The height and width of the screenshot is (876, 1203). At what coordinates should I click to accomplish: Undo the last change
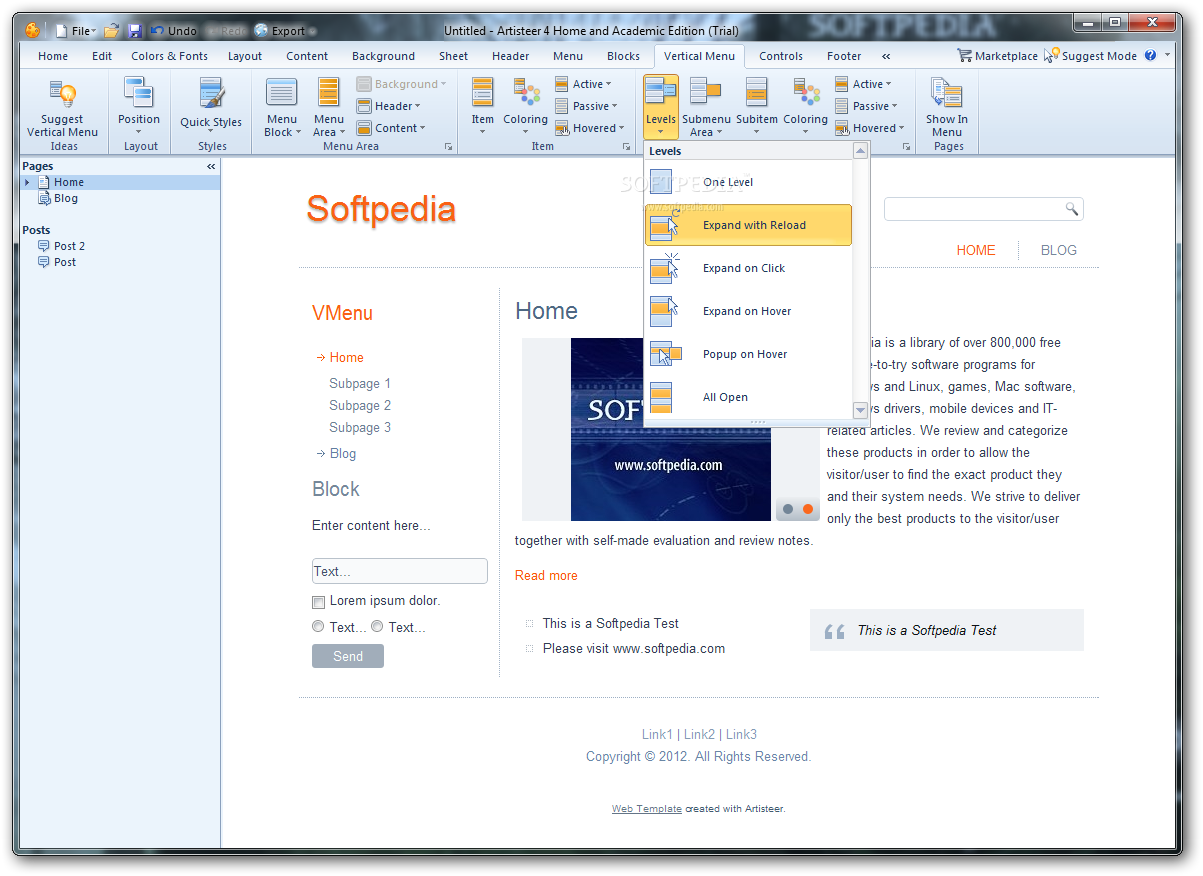coord(174,31)
